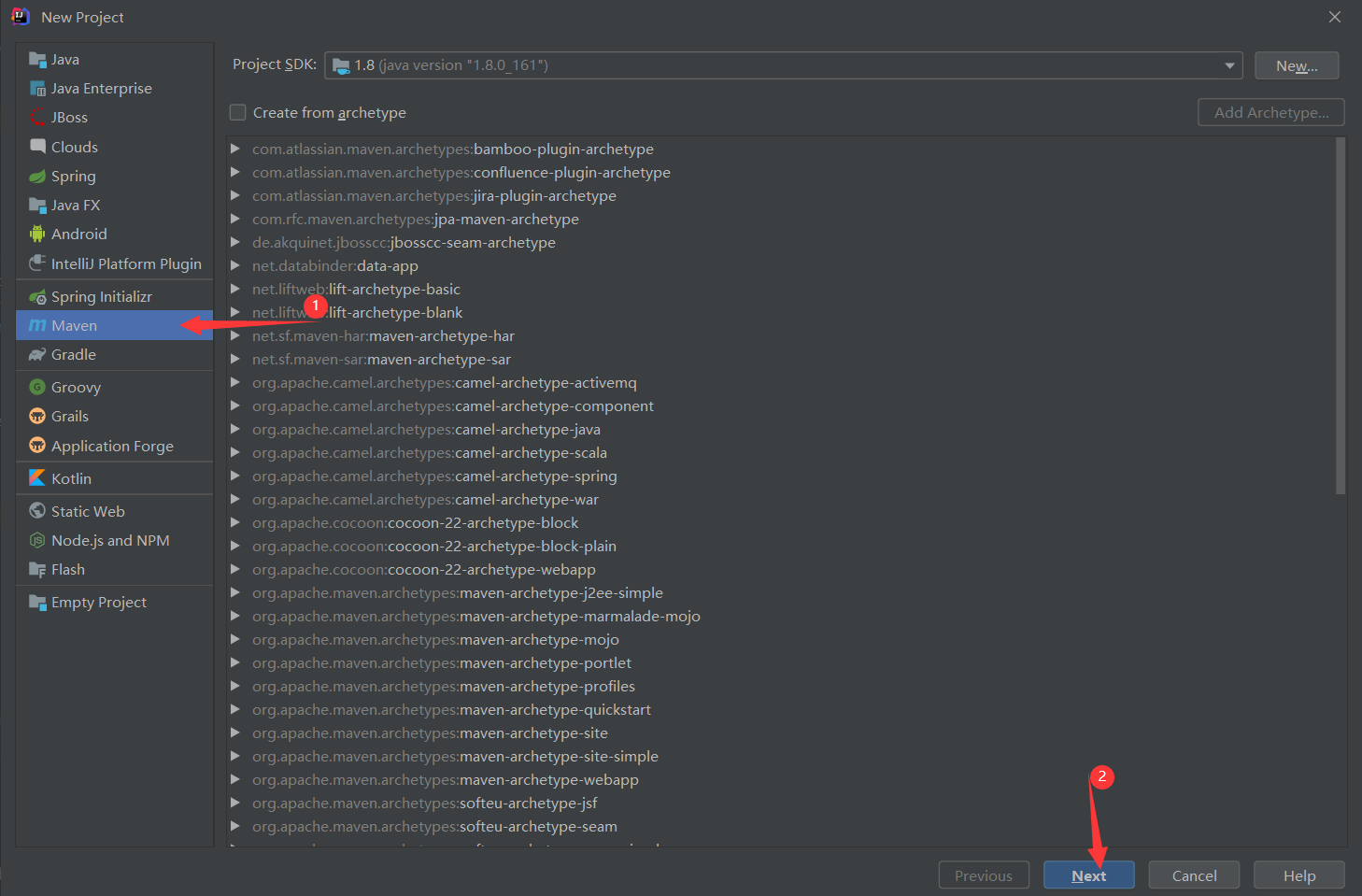Select maven-archetype-site-simple row

click(x=781, y=756)
